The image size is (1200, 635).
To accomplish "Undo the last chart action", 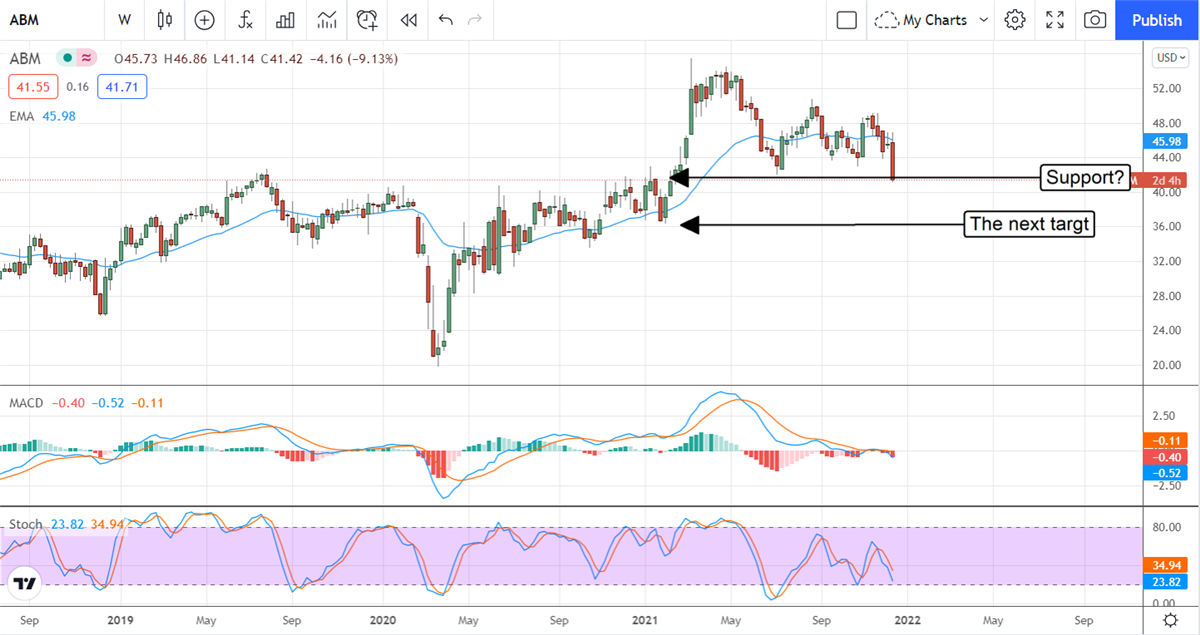I will coord(446,19).
